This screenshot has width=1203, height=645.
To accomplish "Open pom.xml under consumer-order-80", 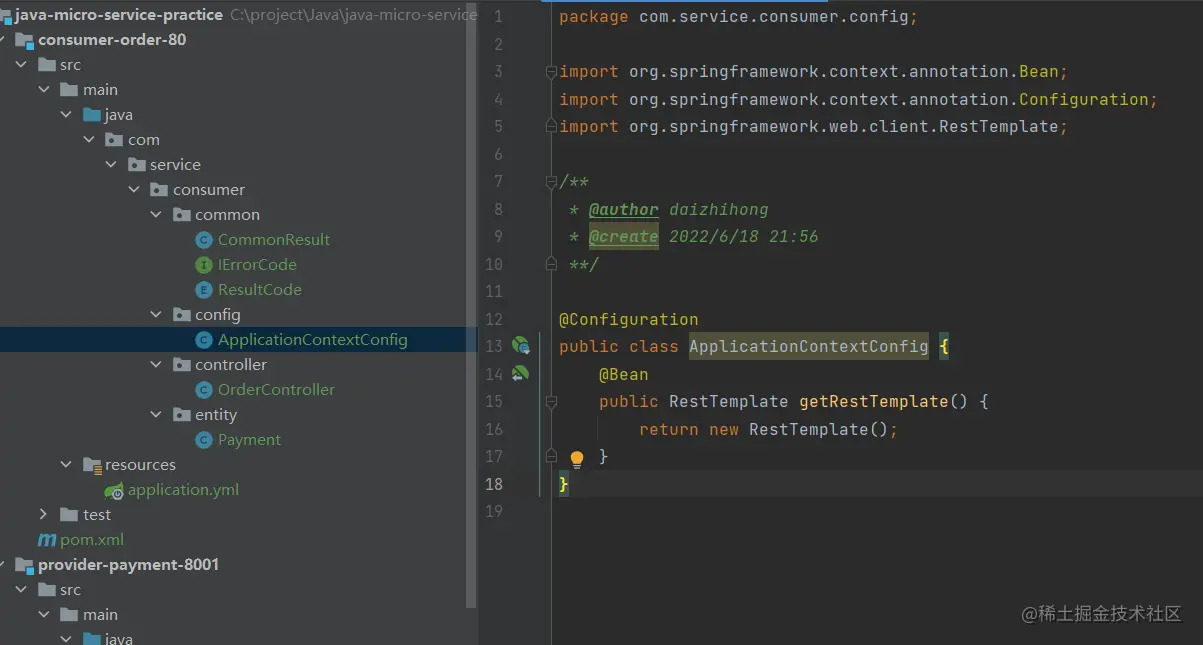I will pos(92,540).
